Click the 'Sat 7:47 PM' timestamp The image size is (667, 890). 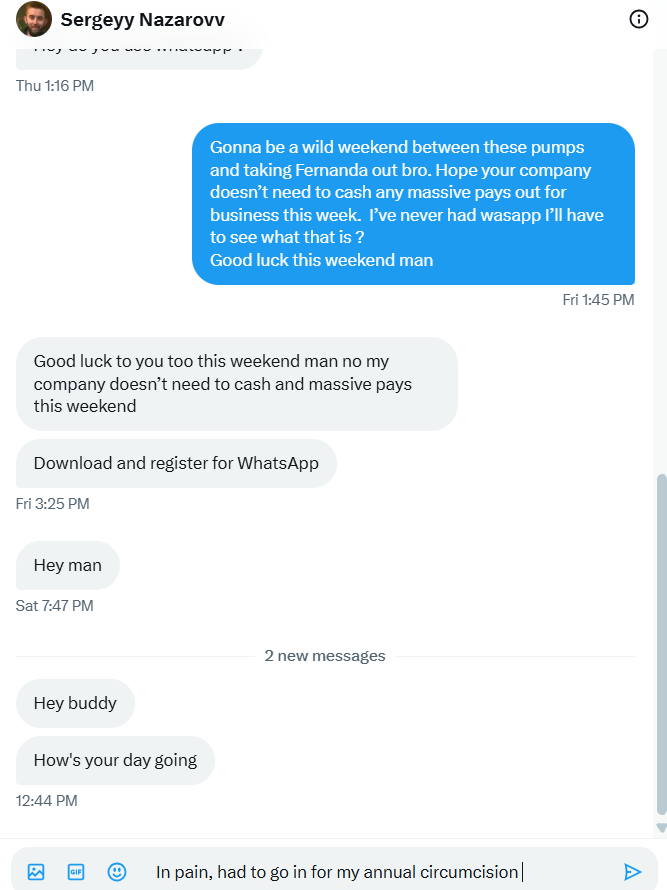click(55, 605)
